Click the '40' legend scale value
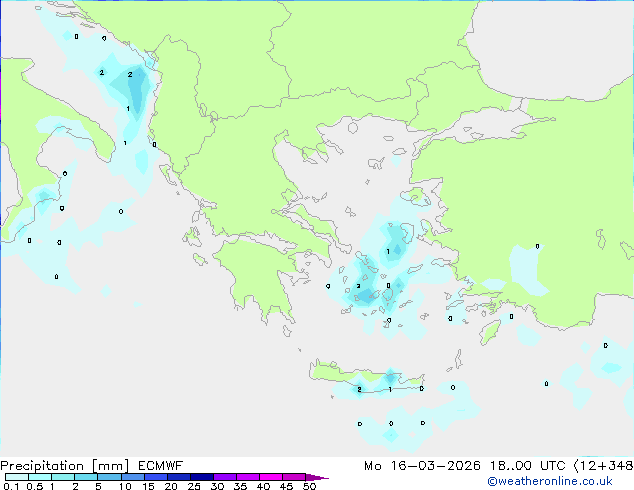The image size is (634, 490). tap(263, 486)
